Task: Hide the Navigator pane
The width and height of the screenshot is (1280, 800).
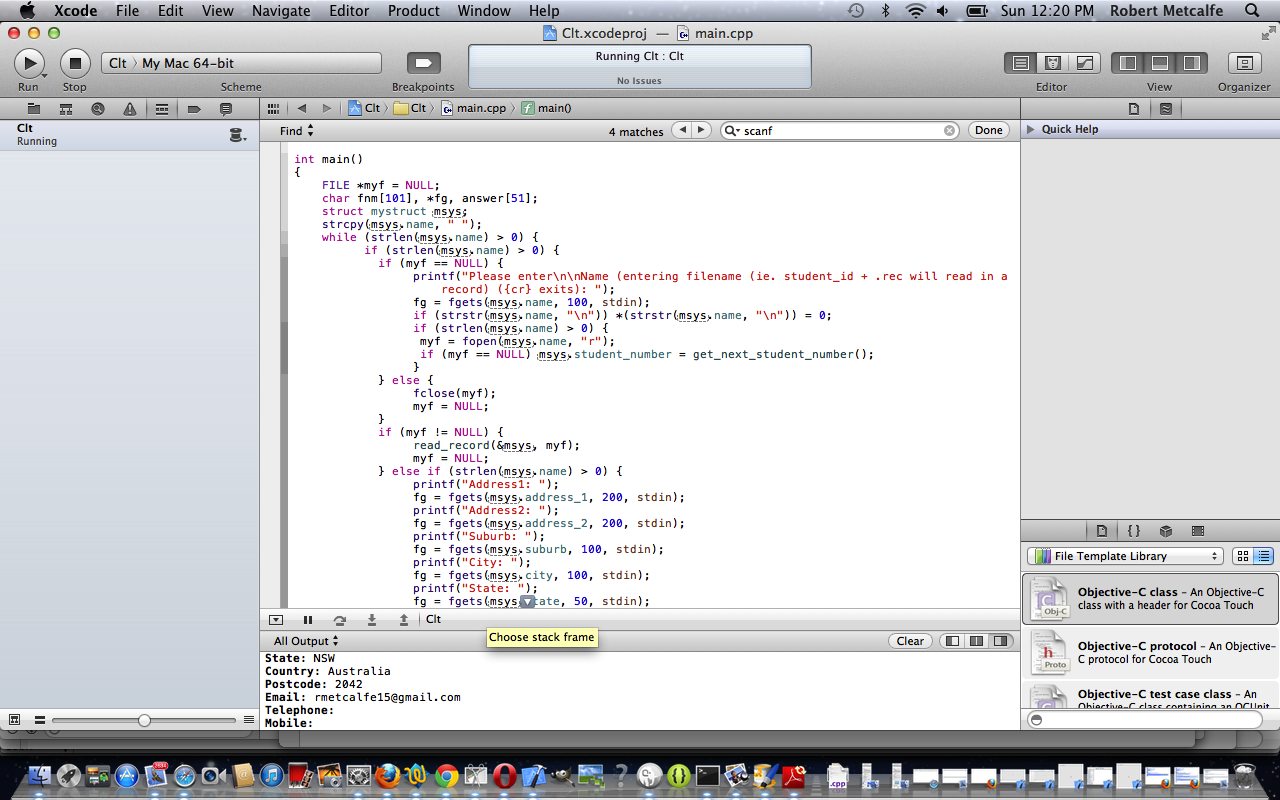Action: [x=1128, y=63]
